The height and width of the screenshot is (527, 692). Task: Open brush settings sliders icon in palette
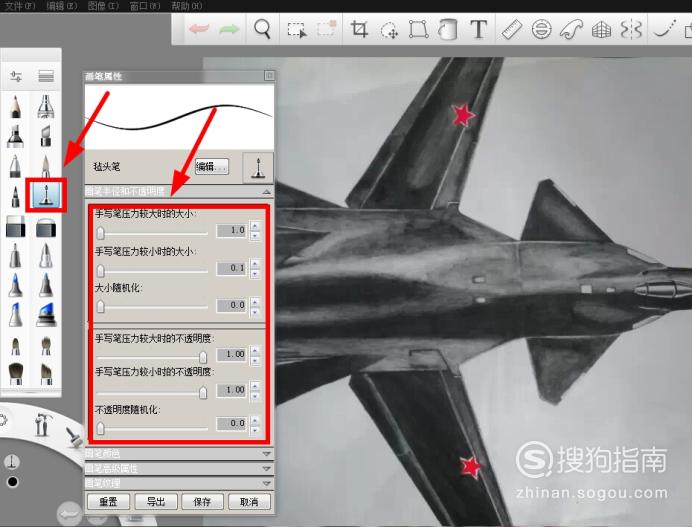pos(16,76)
